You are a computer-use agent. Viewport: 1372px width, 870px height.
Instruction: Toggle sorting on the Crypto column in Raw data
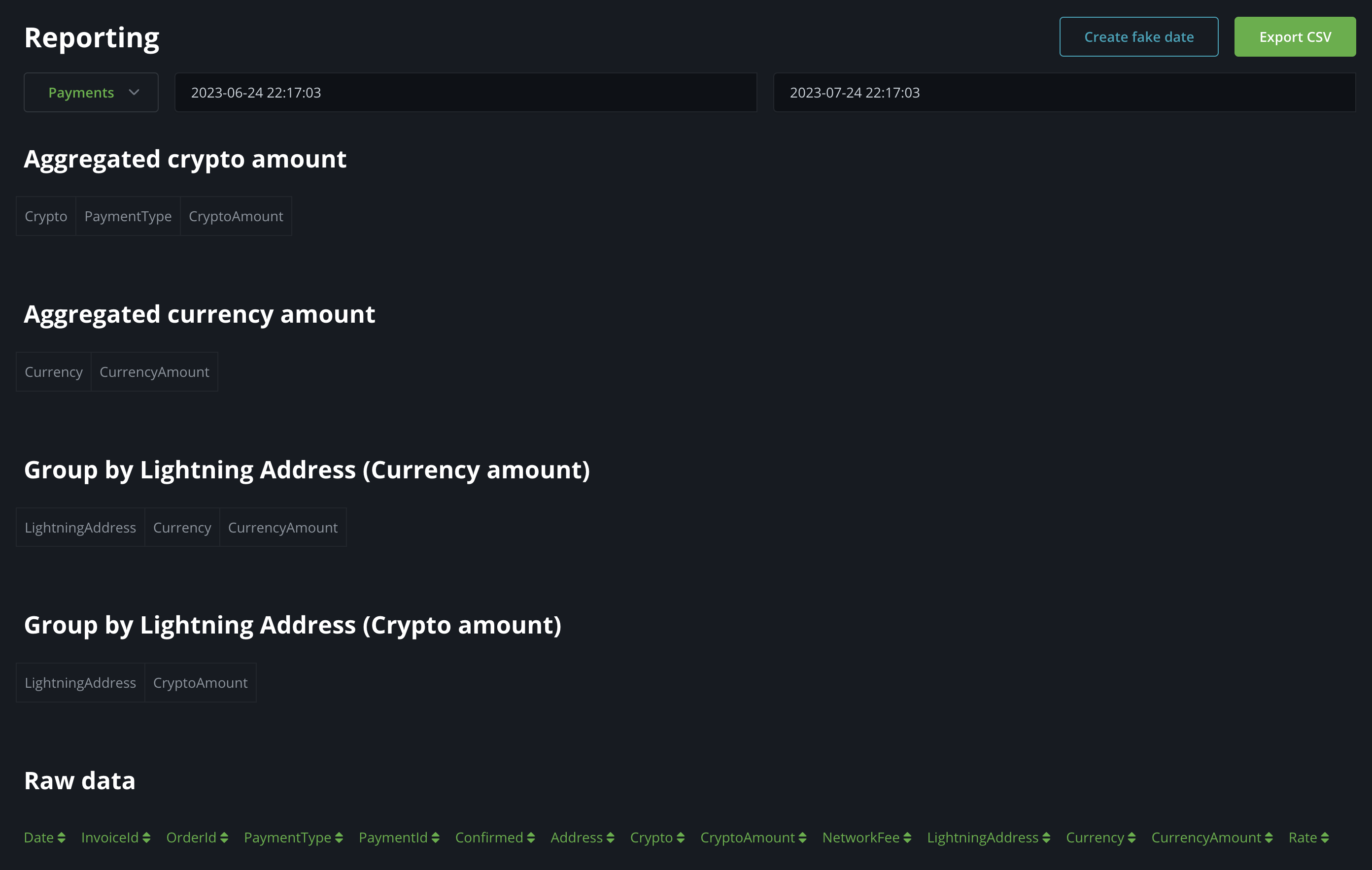pos(682,837)
